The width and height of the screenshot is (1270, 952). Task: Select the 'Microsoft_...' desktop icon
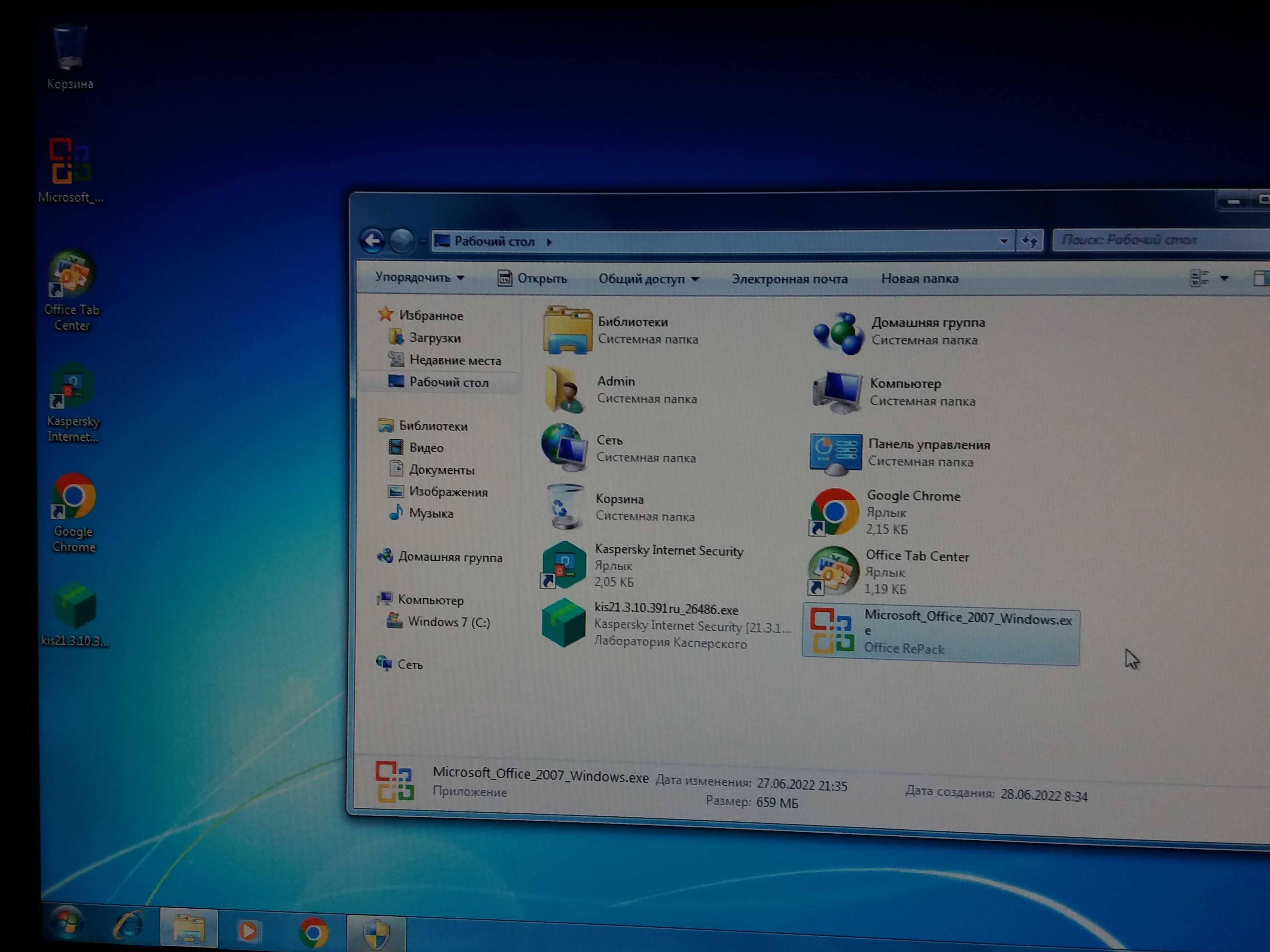tap(70, 170)
